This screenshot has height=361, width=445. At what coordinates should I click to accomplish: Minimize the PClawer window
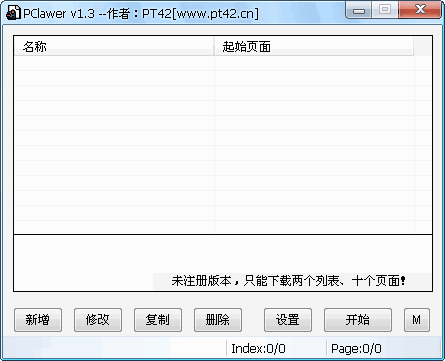tap(359, 10)
